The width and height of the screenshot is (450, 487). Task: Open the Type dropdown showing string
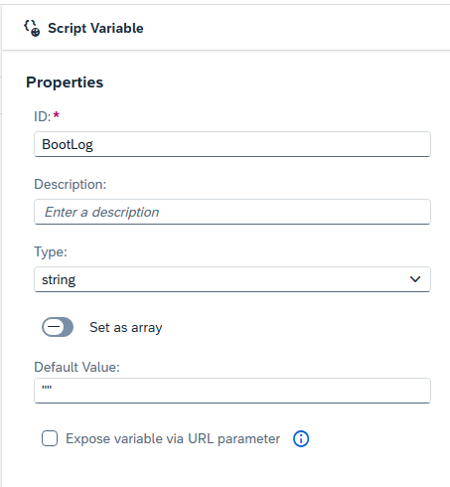coord(232,279)
